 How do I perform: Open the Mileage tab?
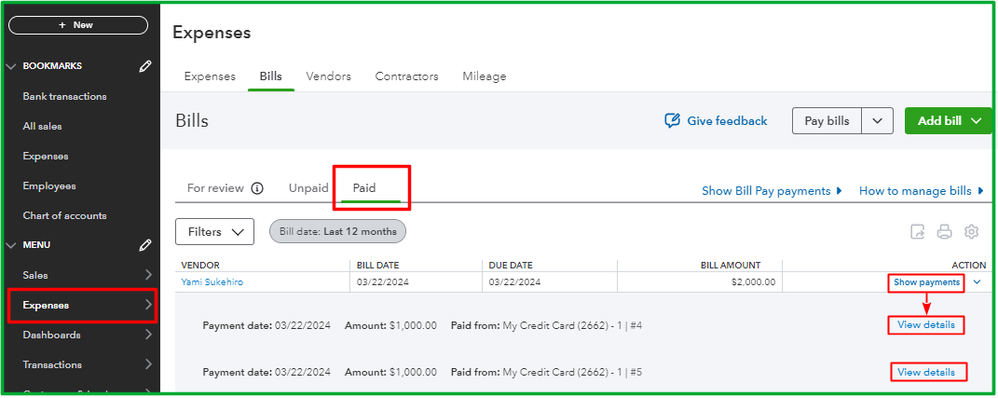coord(484,76)
